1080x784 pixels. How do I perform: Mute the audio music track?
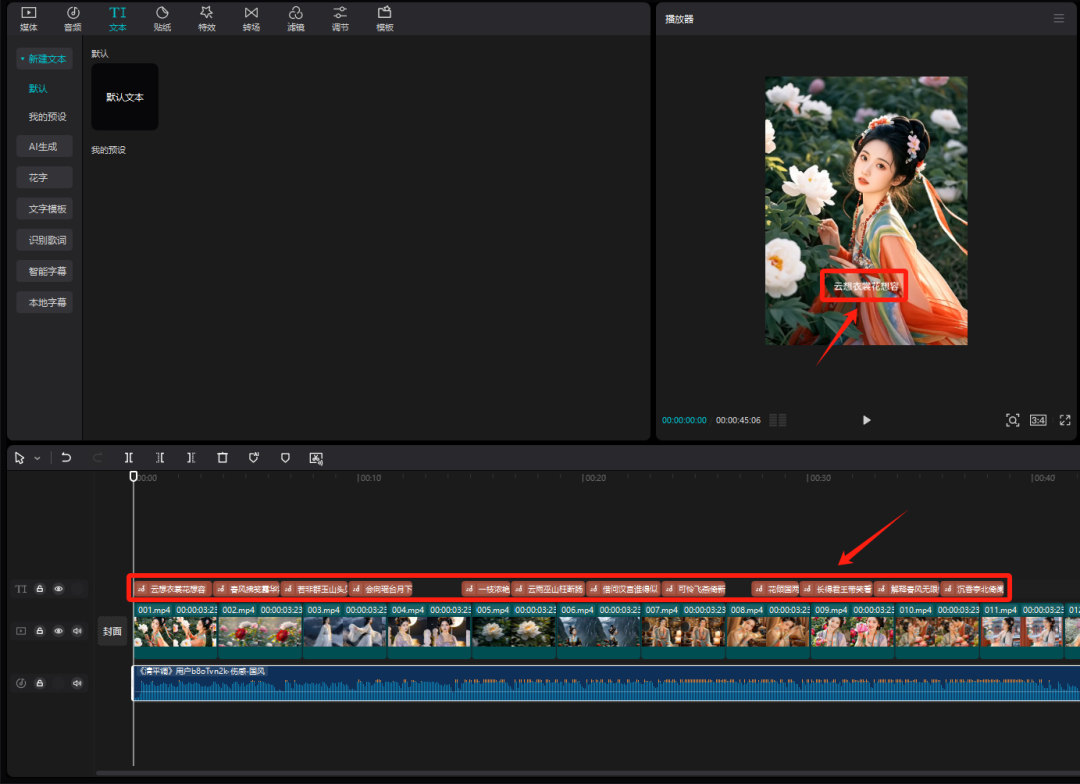pos(77,683)
